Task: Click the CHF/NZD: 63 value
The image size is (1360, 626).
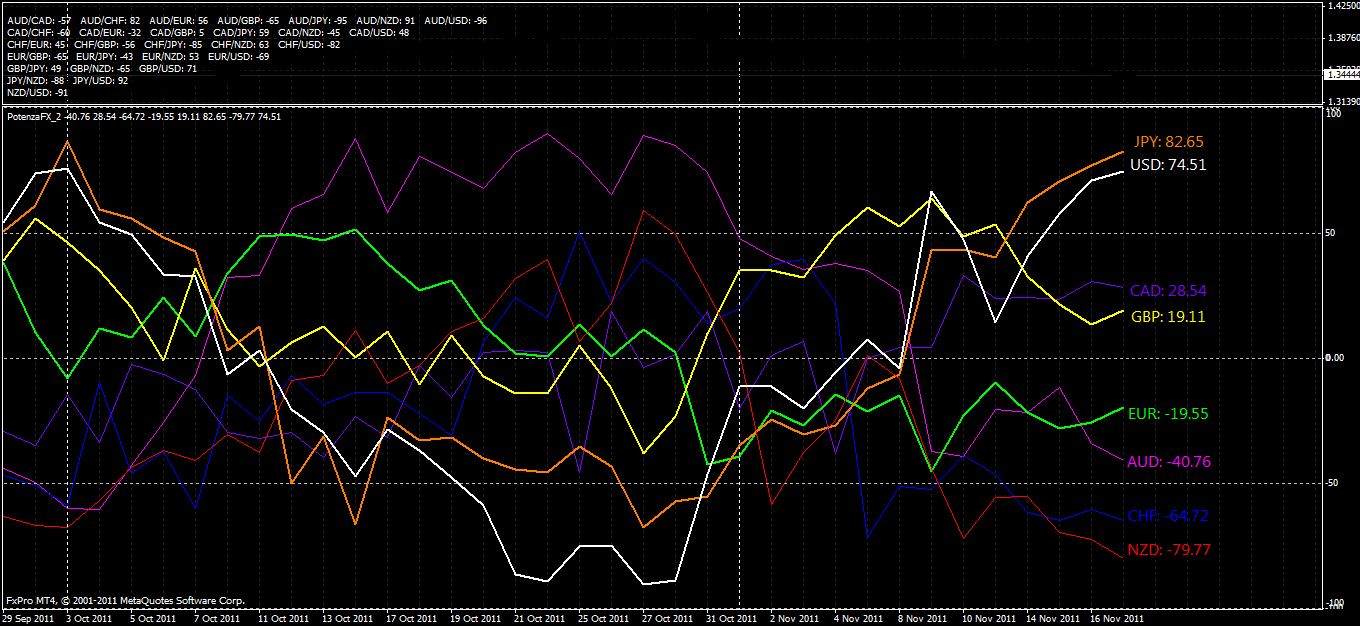Action: pyautogui.click(x=239, y=44)
